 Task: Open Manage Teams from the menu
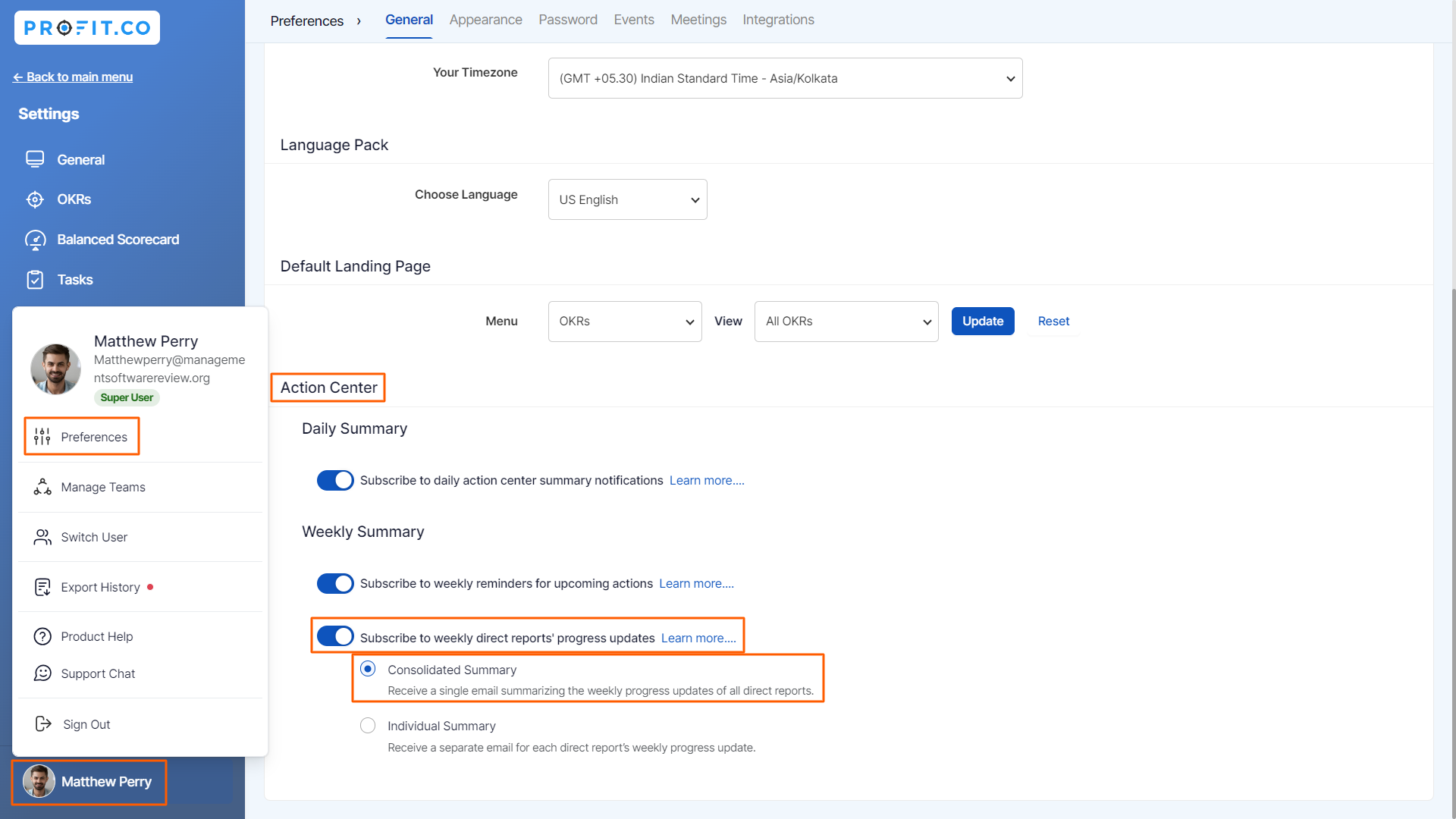coord(103,487)
